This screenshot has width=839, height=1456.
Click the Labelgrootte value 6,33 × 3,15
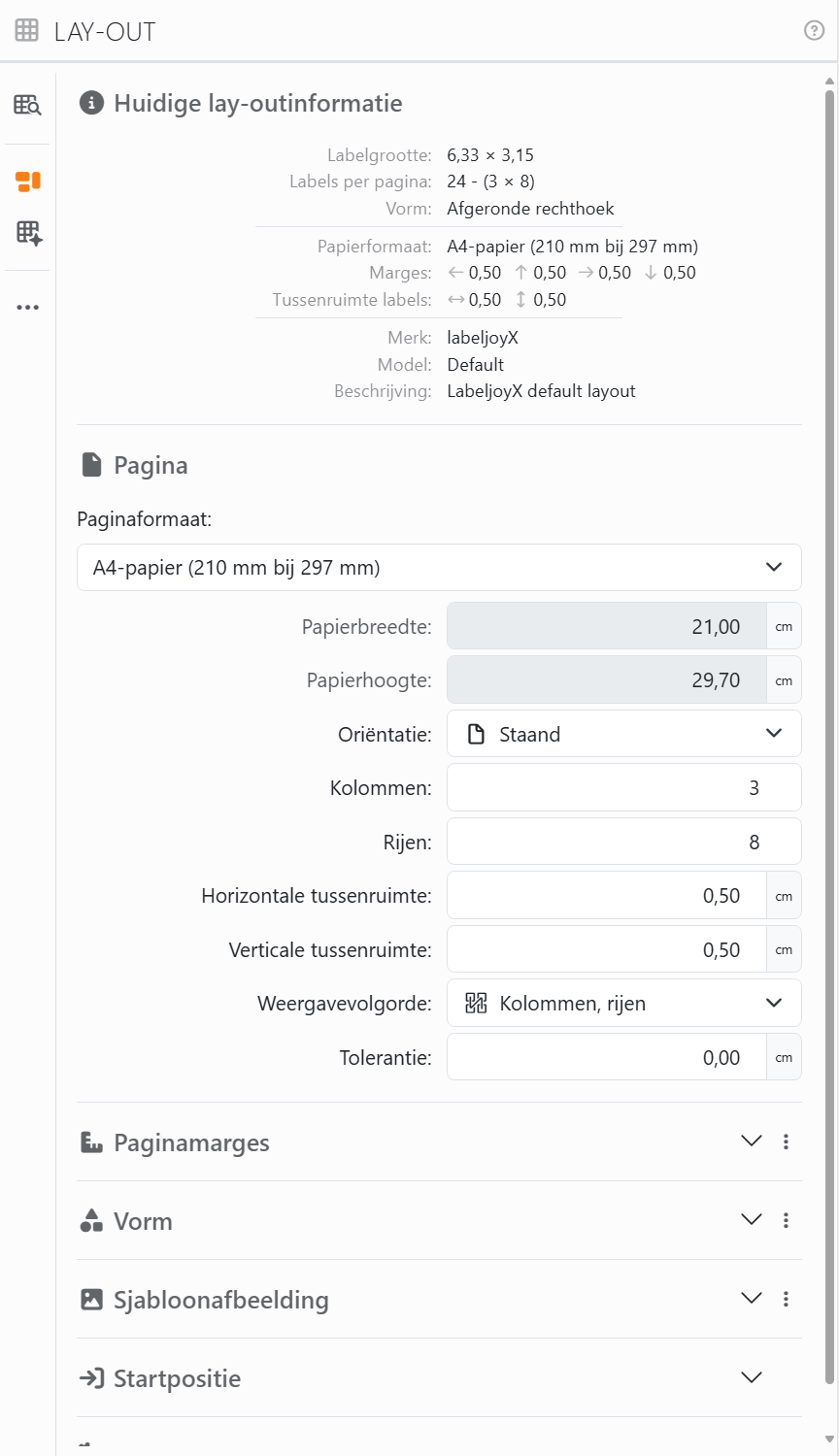tap(490, 155)
